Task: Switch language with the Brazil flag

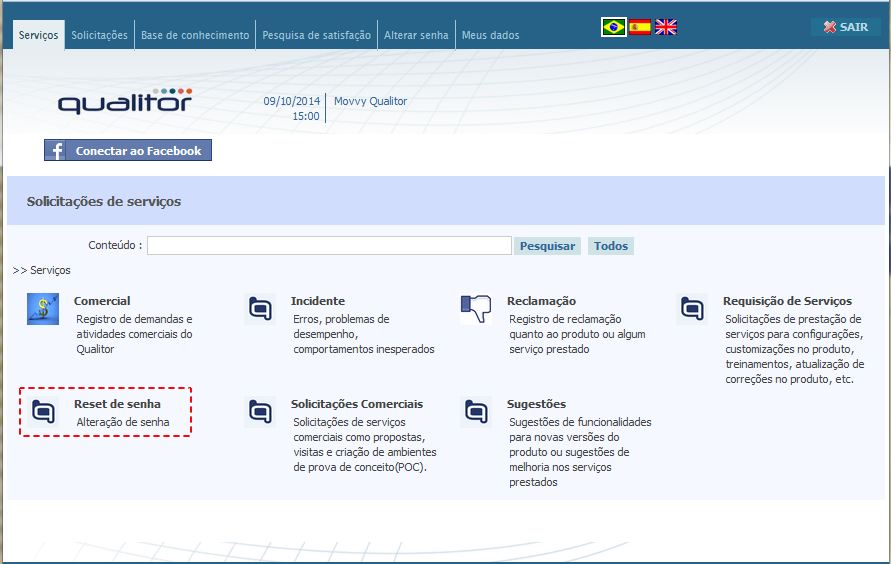Action: (614, 27)
